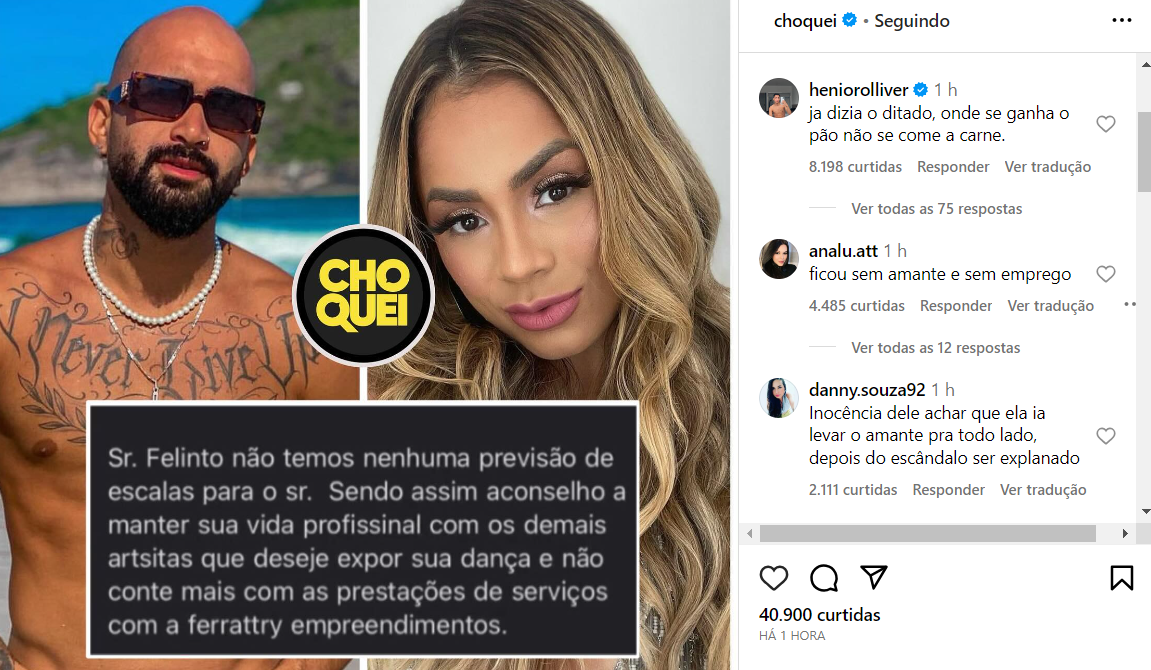Reply to heniorolliver's comment
Screen dimensions: 1151x670
click(x=953, y=167)
